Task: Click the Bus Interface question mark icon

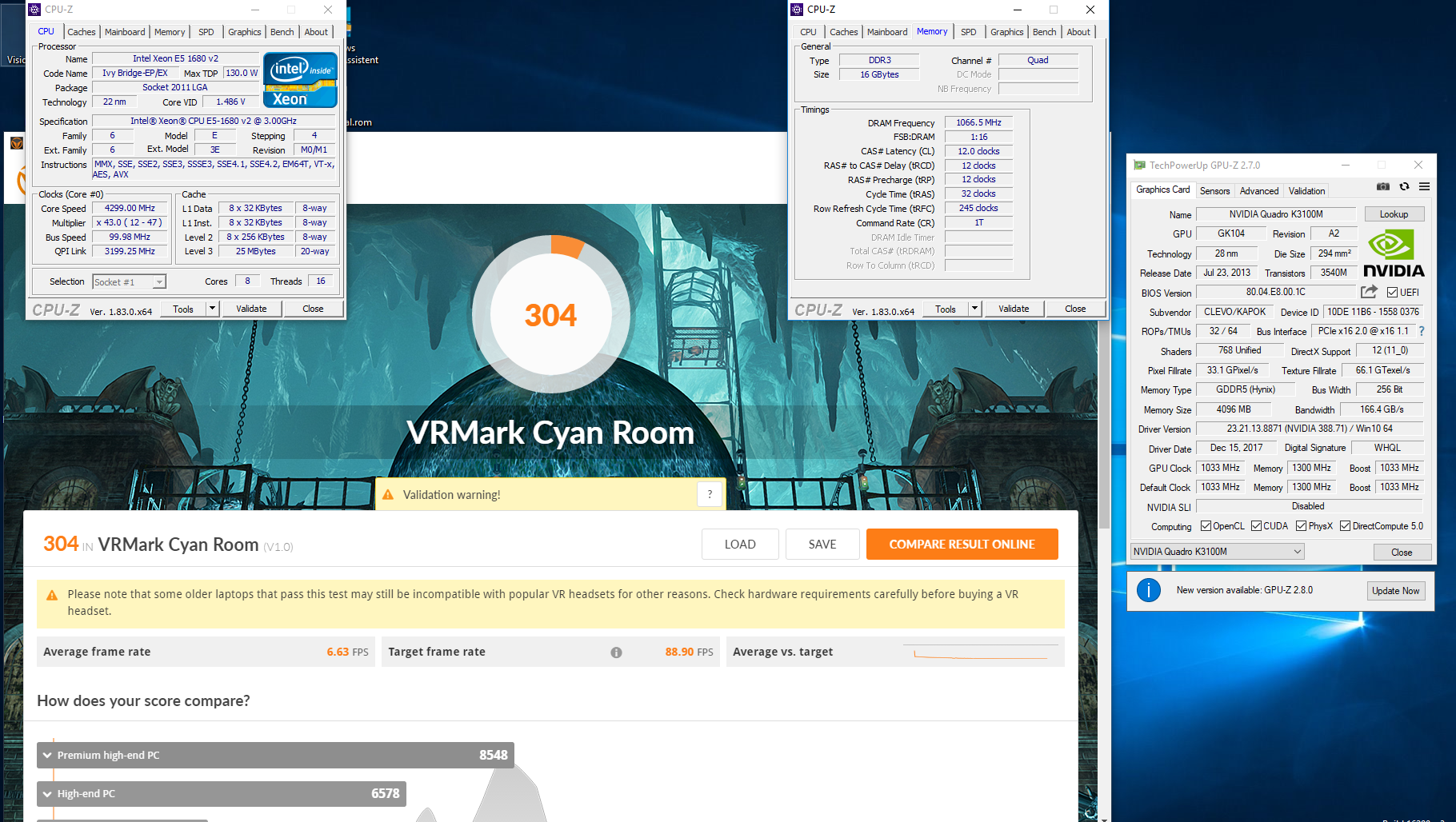Action: pos(1422,331)
